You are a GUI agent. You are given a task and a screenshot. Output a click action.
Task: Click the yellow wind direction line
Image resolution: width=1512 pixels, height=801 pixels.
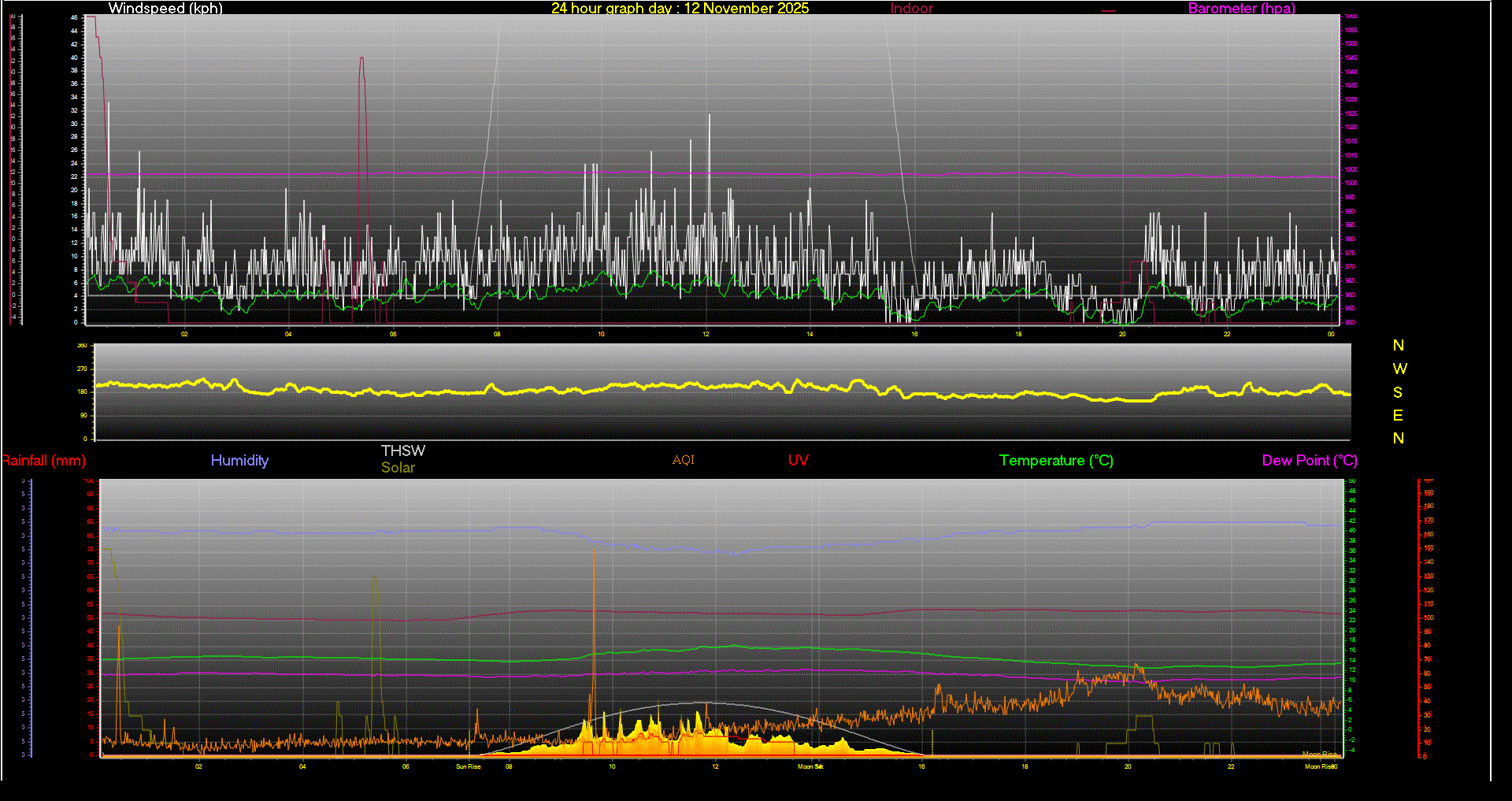[x=551, y=390]
